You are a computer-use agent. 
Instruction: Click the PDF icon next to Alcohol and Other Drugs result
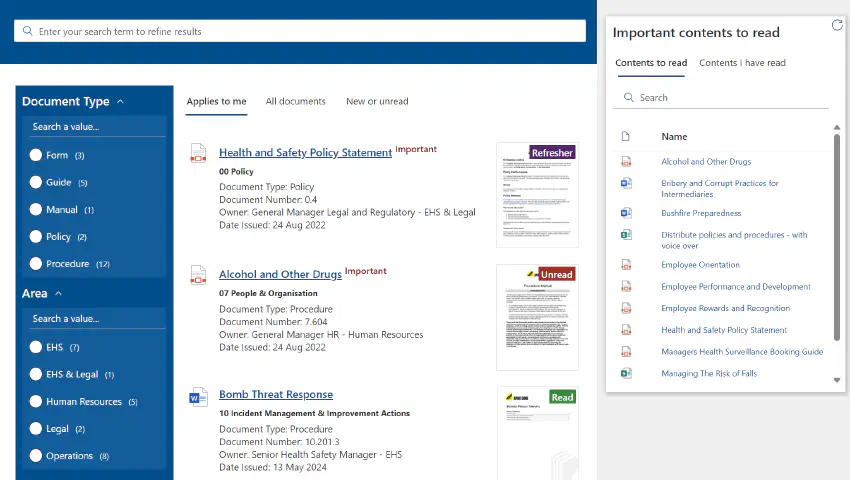pyautogui.click(x=198, y=275)
